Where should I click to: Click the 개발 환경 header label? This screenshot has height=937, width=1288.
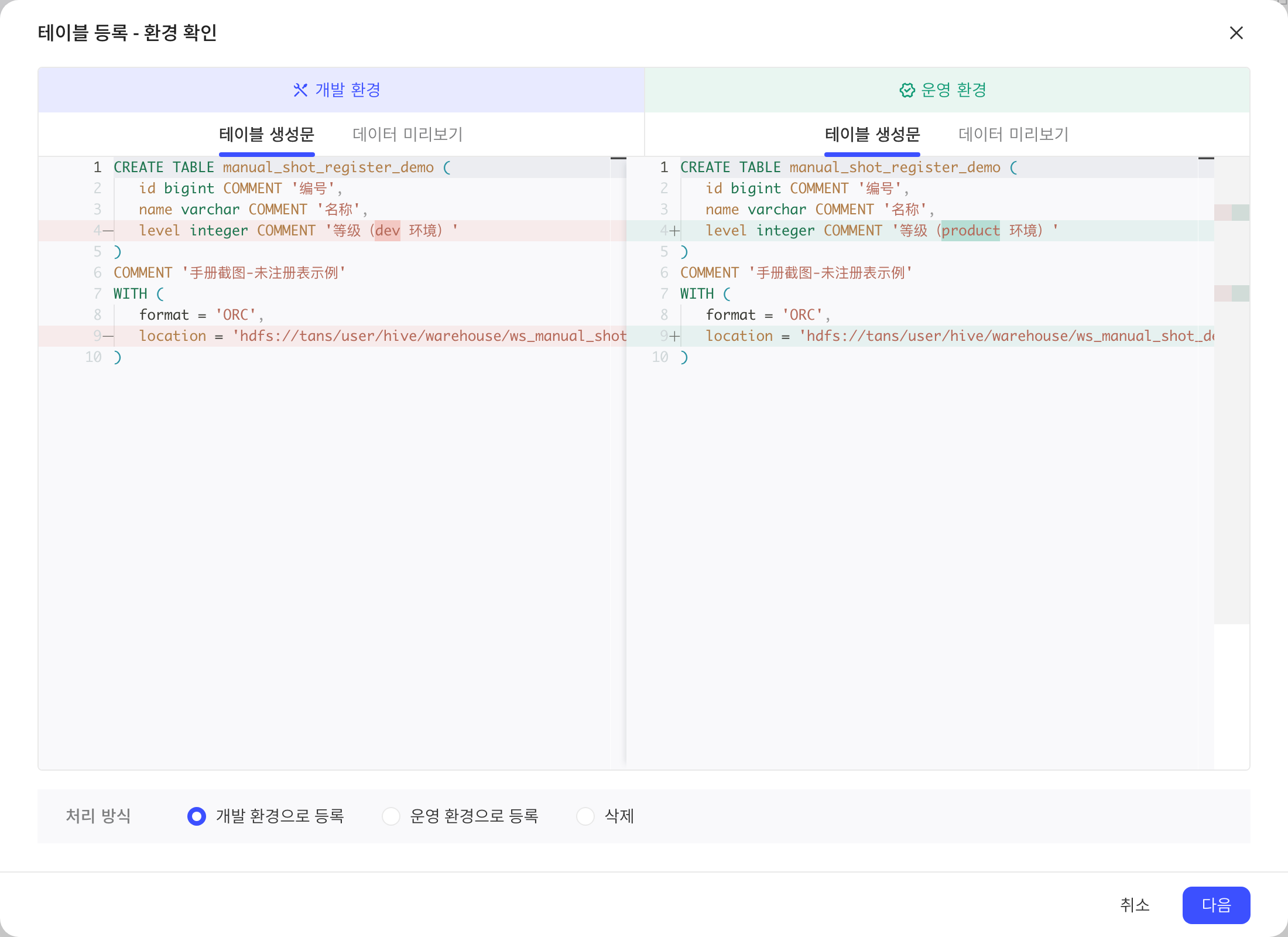click(x=348, y=90)
